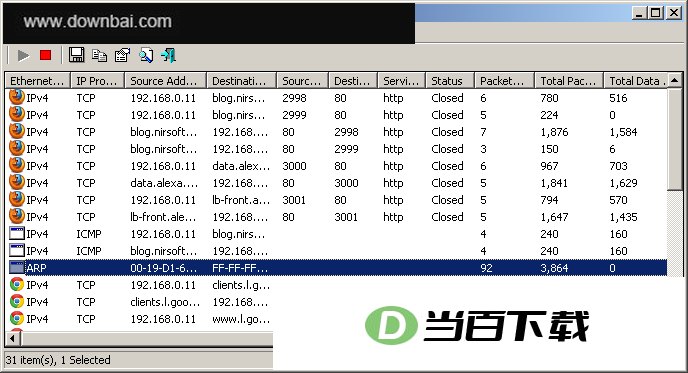Click the total data size value 703
Image resolution: width=688 pixels, height=373 pixels.
click(x=618, y=166)
